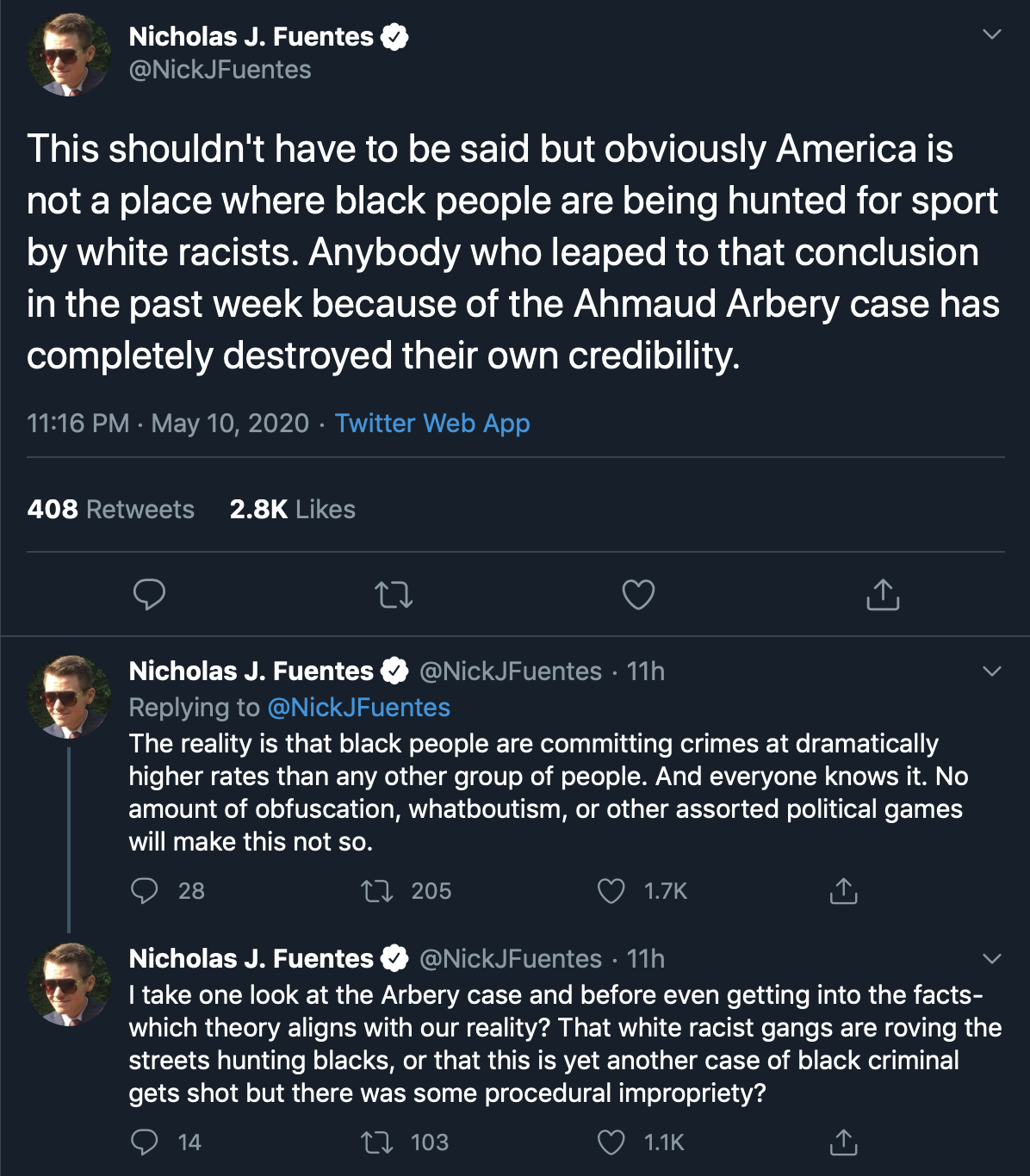Reply to the tweet with 28 replies
Screen dimensions: 1030x1176
[144, 891]
